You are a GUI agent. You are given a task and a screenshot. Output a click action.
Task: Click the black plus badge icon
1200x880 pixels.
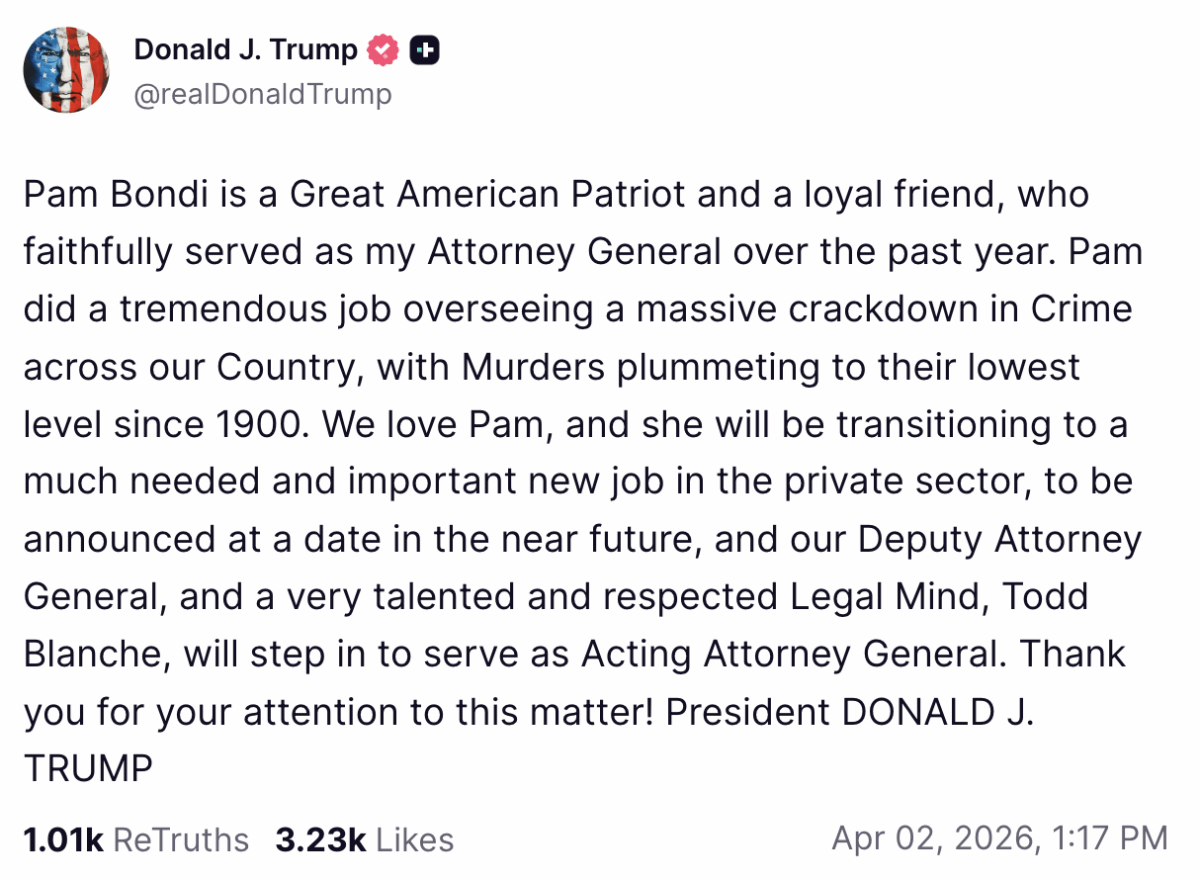pos(426,50)
